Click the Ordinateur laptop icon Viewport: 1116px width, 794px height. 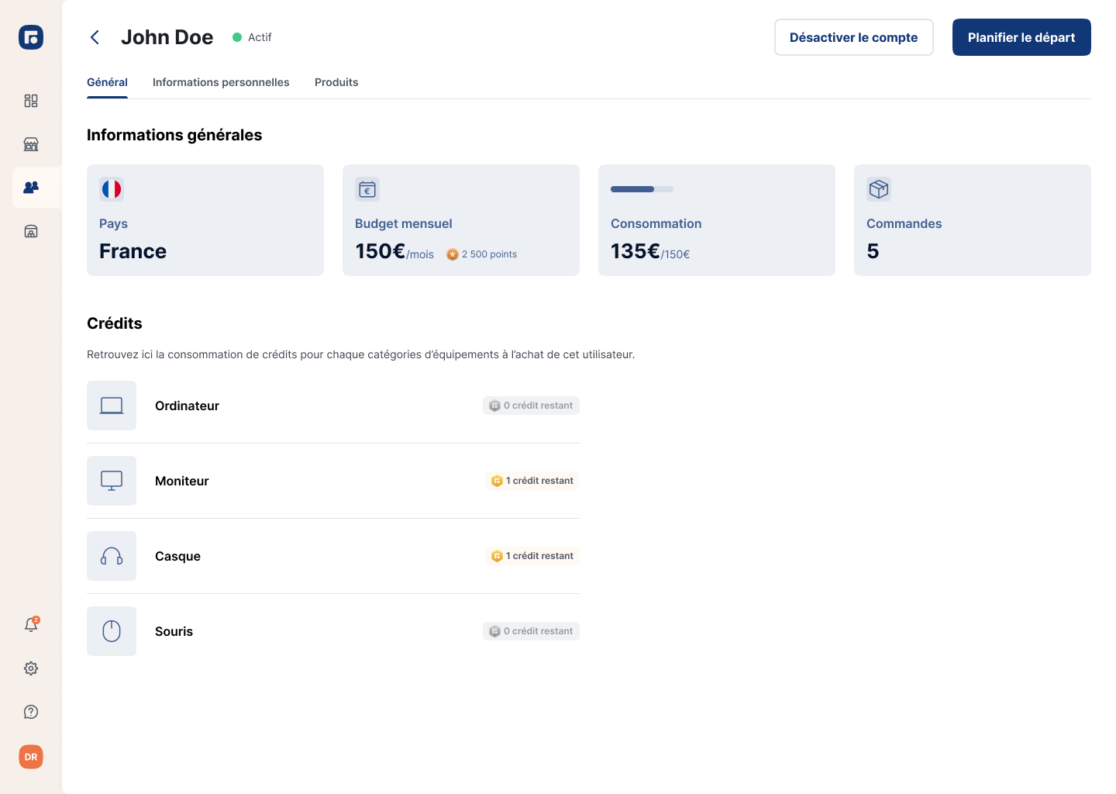[112, 406]
